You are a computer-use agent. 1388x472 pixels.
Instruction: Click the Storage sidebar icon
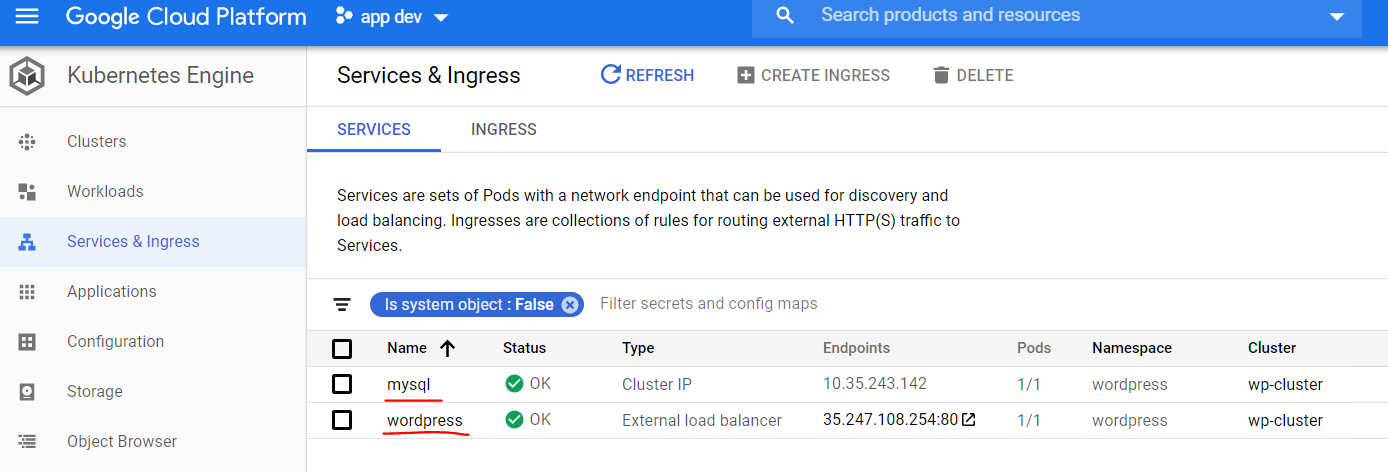pyautogui.click(x=27, y=392)
